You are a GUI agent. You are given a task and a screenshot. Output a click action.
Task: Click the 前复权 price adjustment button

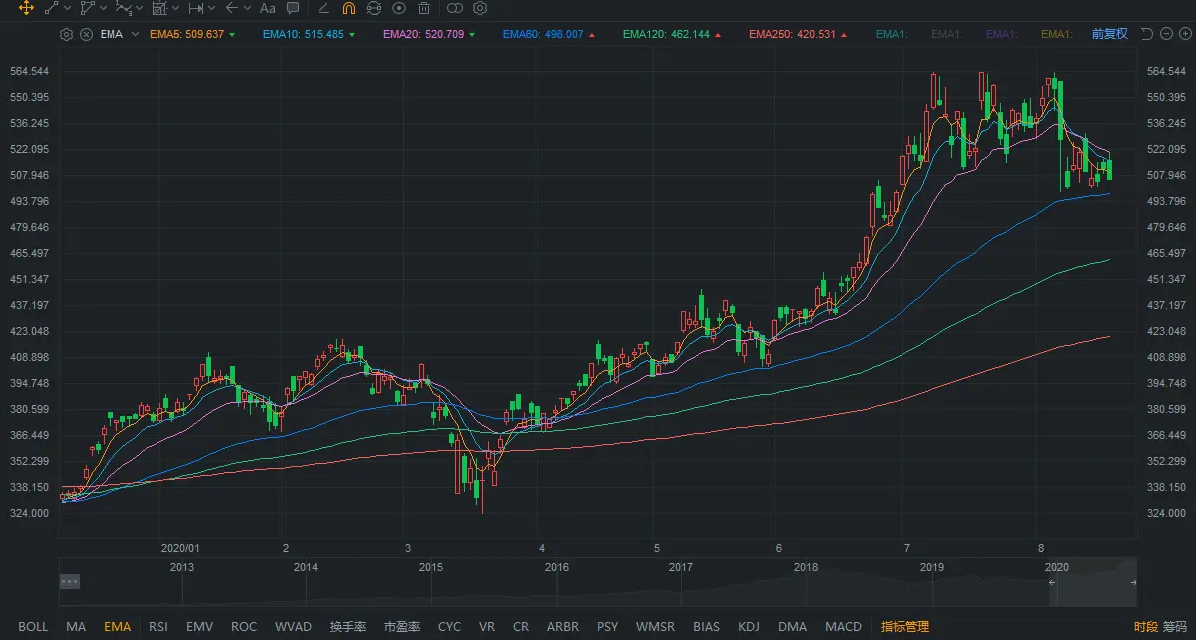click(x=1109, y=34)
